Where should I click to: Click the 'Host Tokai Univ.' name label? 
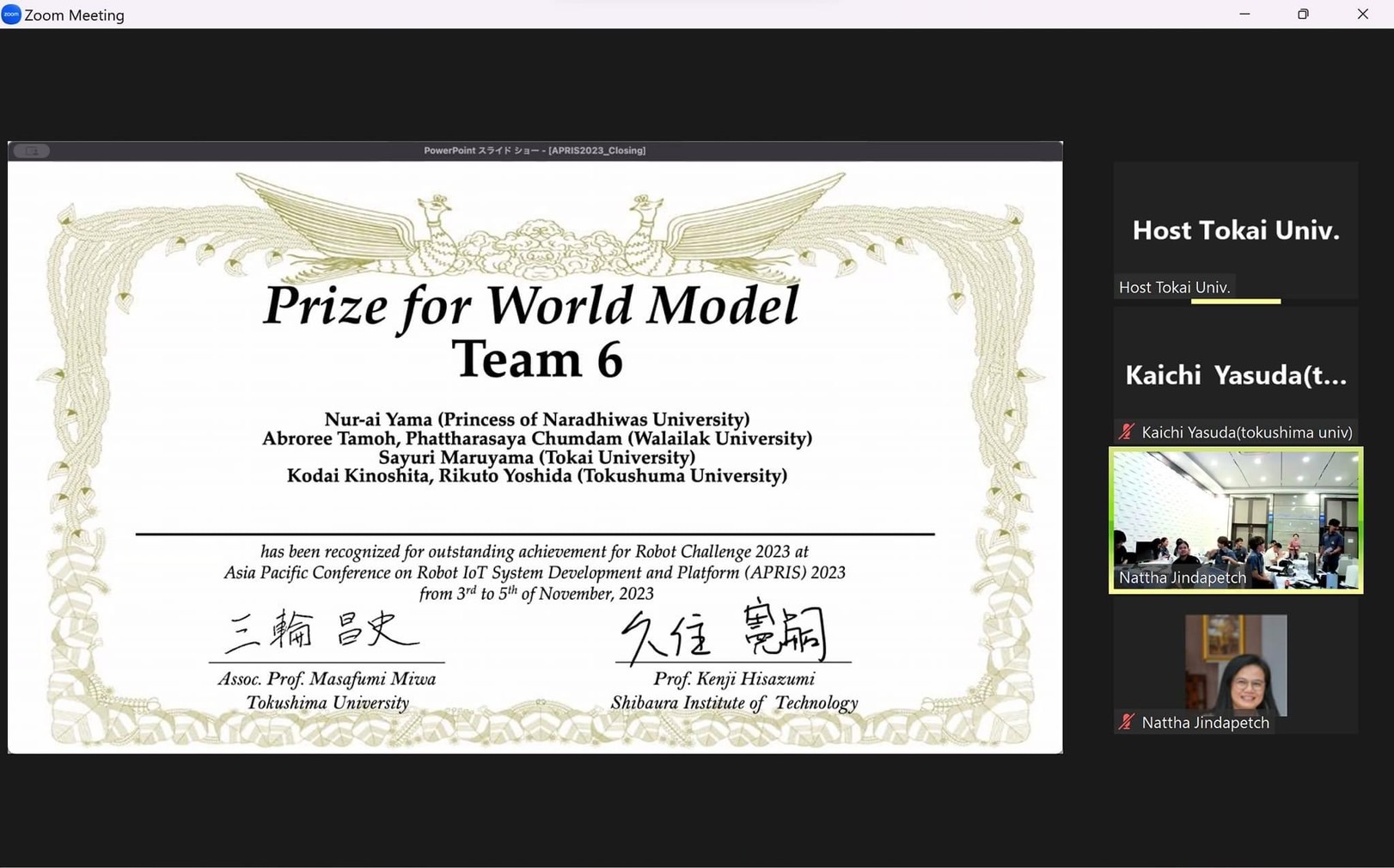[x=1174, y=287]
